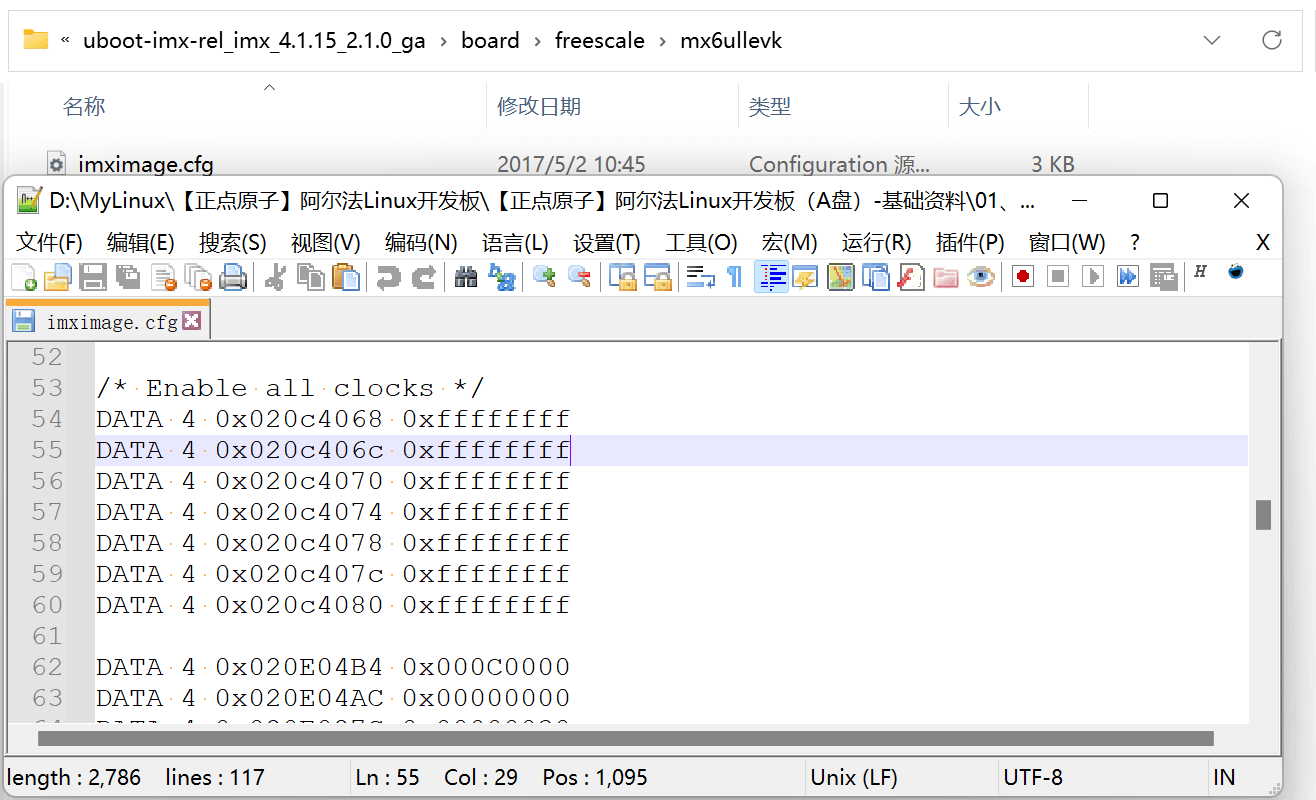Expand the Explorer address bar history dropdown
The width and height of the screenshot is (1316, 800).
point(1212,41)
